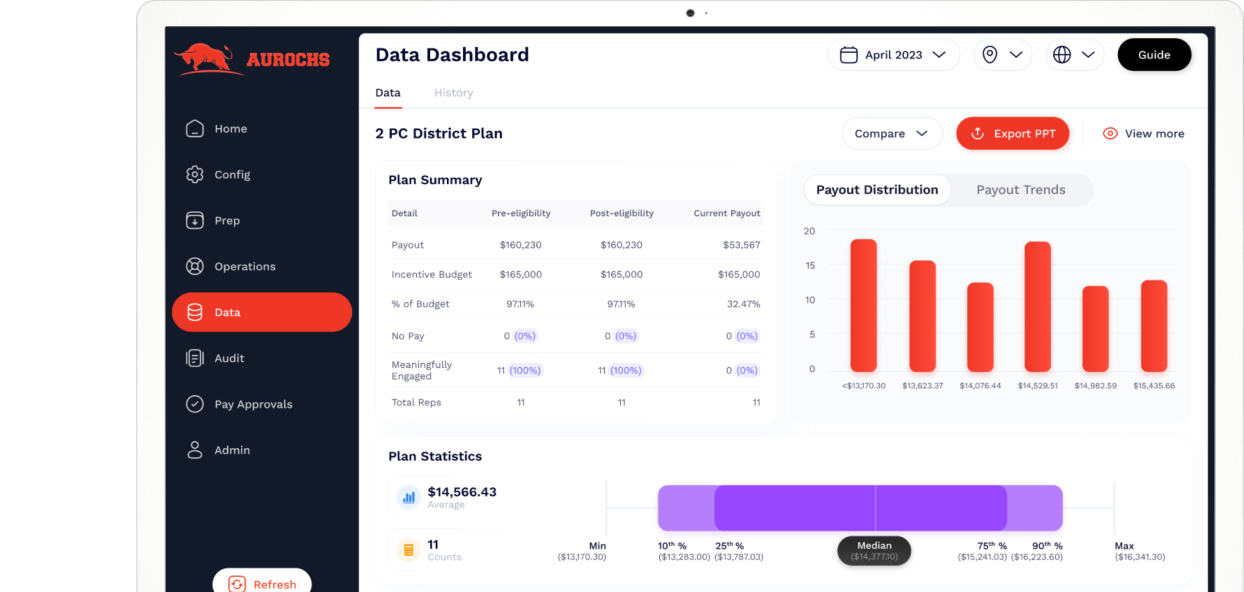Switch to the History tab
The width and height of the screenshot is (1244, 592).
(x=453, y=93)
